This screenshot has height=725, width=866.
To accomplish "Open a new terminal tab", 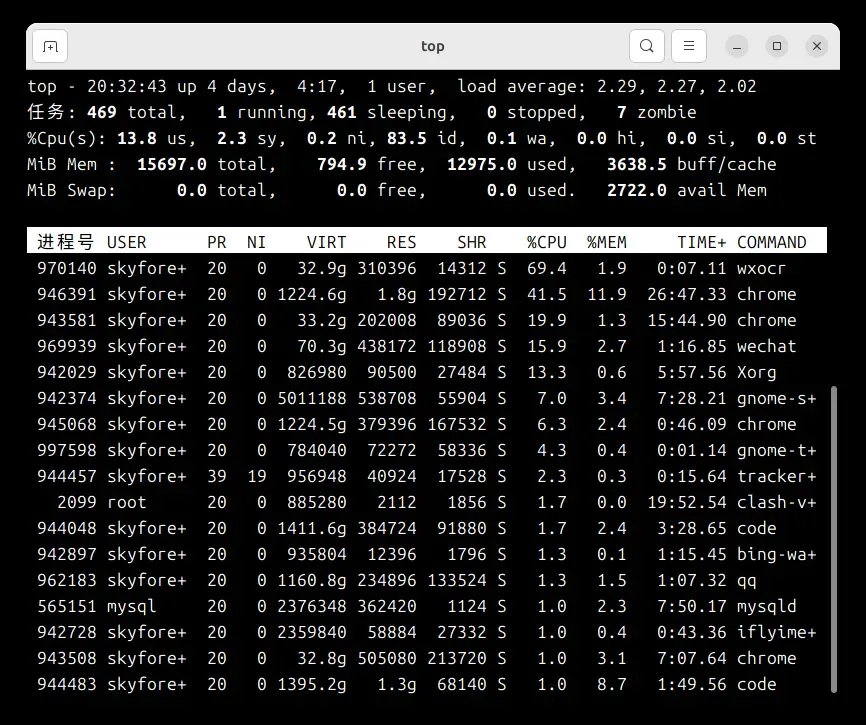I will 50,46.
